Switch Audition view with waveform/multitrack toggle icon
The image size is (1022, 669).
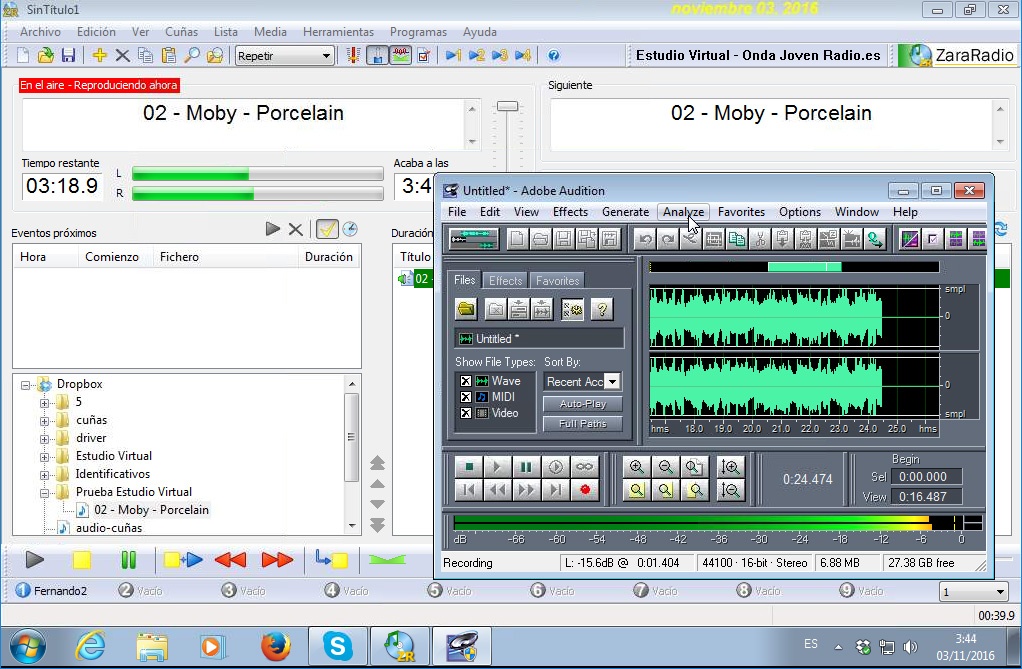point(474,239)
